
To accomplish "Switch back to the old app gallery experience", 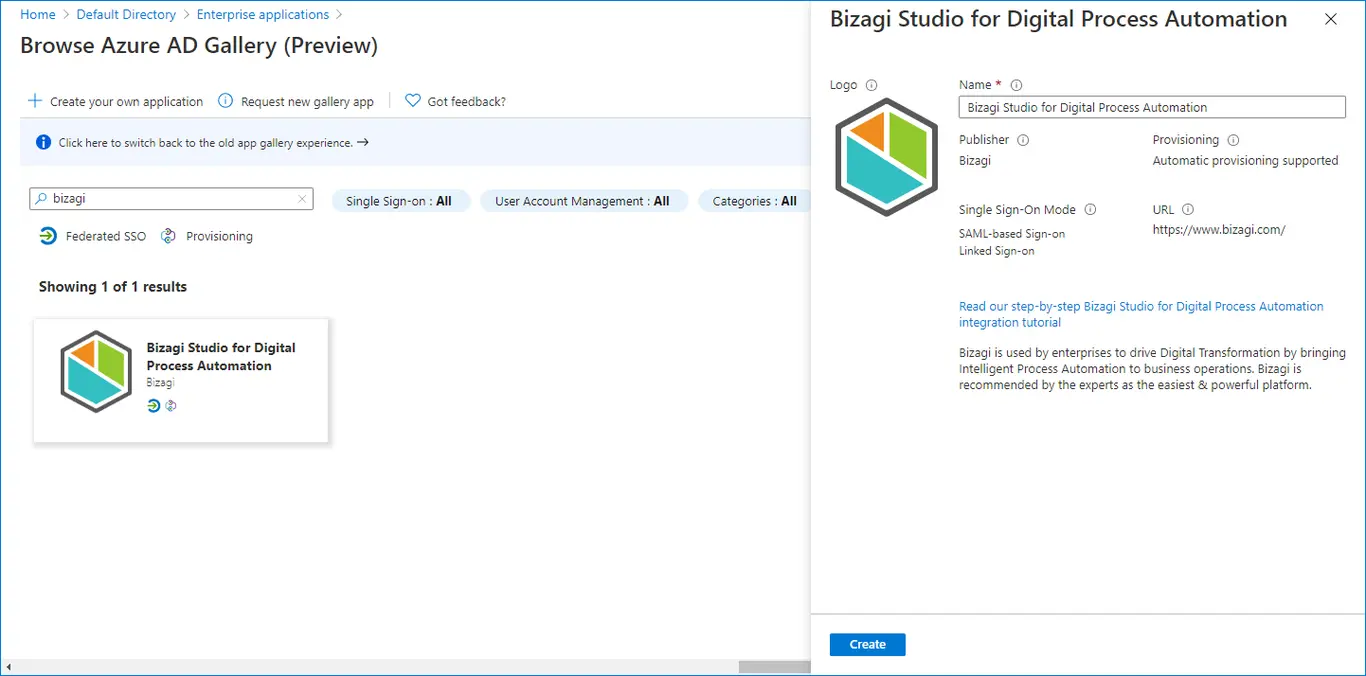I will click(x=214, y=143).
